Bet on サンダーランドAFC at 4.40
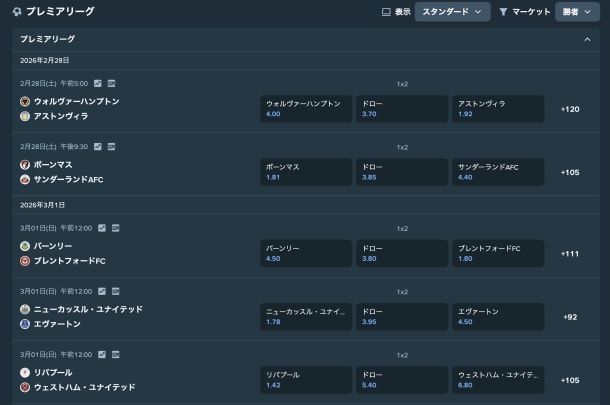The image size is (610, 405). point(498,172)
